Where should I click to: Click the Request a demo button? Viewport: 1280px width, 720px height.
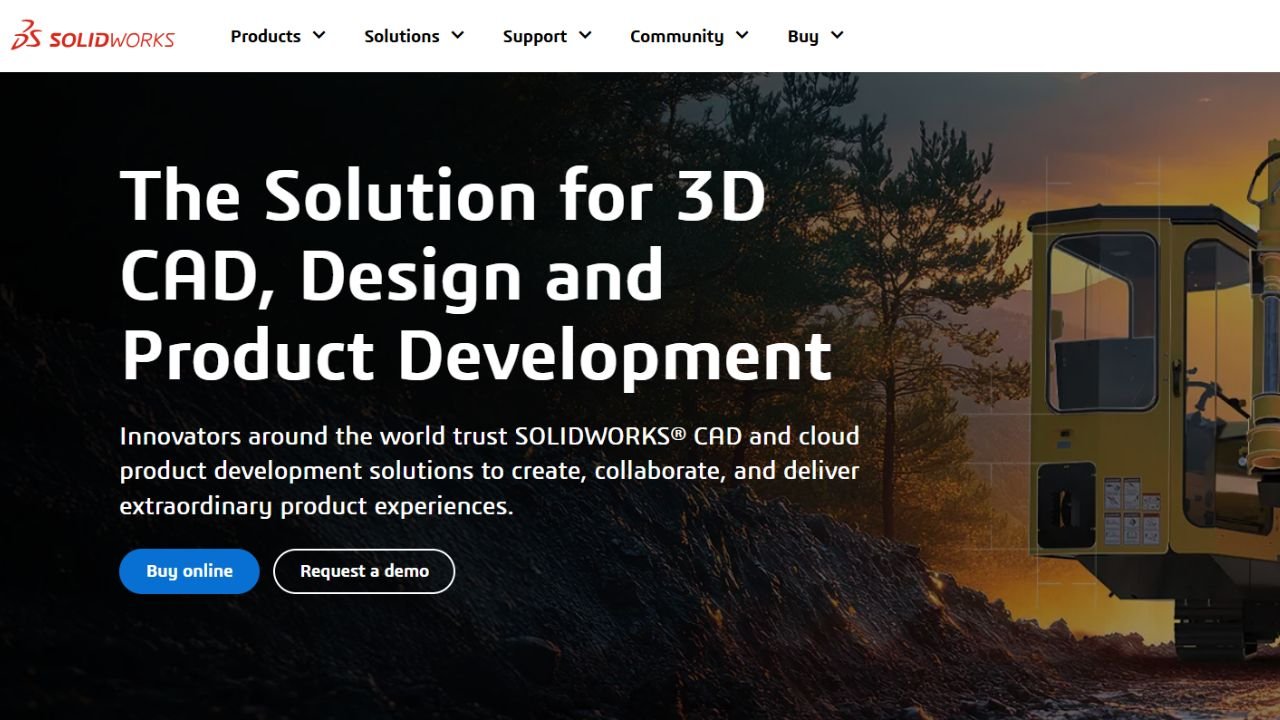click(364, 571)
